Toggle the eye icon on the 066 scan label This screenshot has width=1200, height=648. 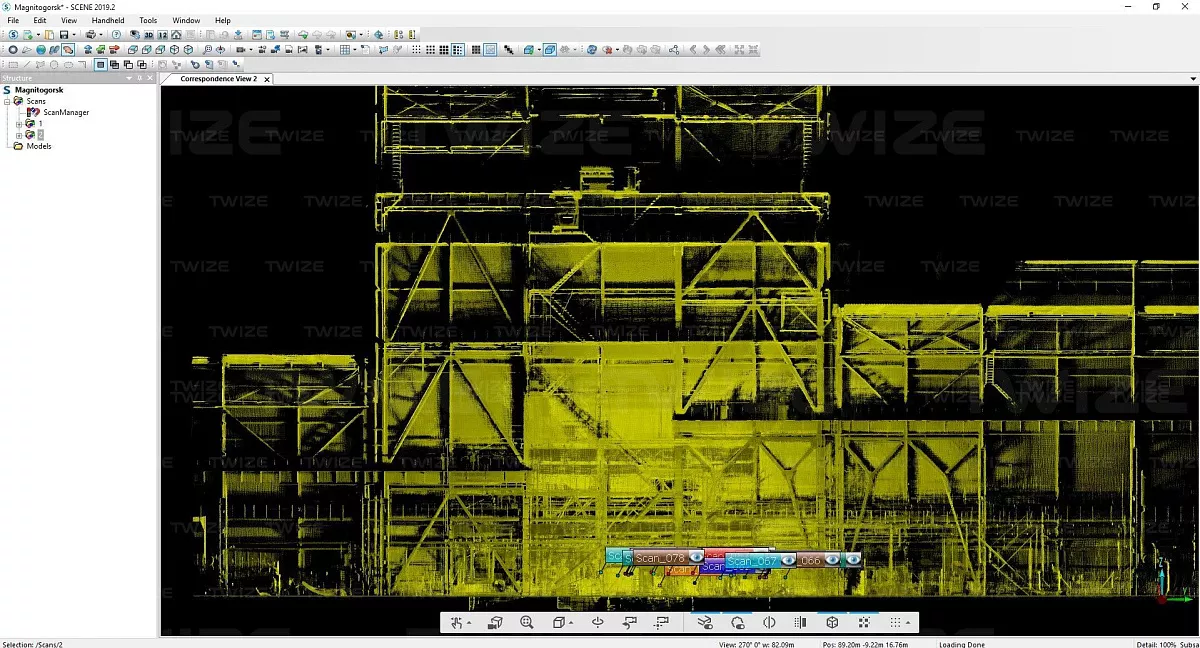tap(832, 561)
